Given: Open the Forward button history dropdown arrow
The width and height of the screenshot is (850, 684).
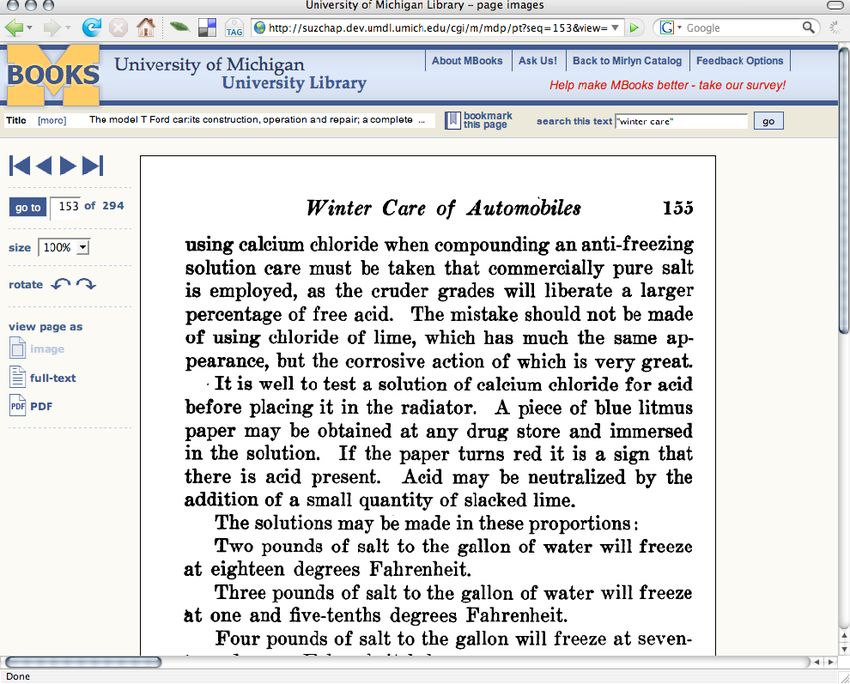Looking at the screenshot, I should (68, 27).
